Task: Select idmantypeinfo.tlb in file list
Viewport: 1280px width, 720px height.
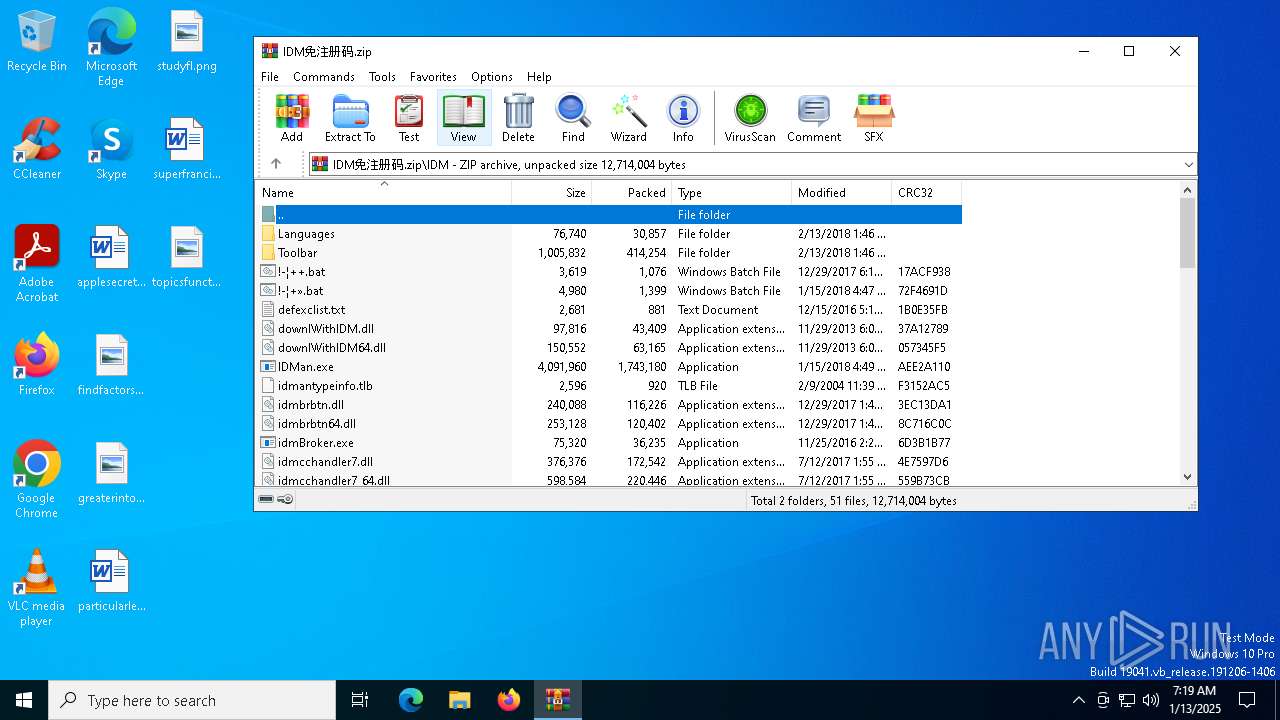Action: (609, 386)
